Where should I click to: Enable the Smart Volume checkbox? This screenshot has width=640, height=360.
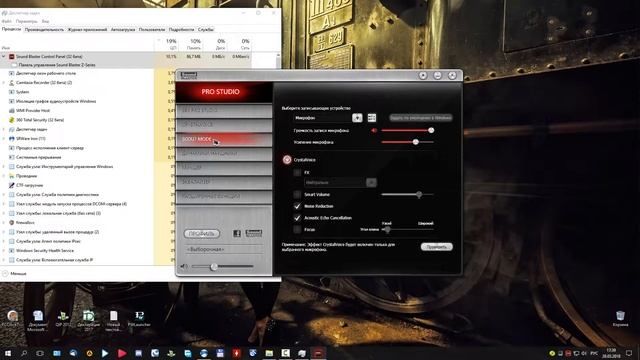tap(297, 194)
